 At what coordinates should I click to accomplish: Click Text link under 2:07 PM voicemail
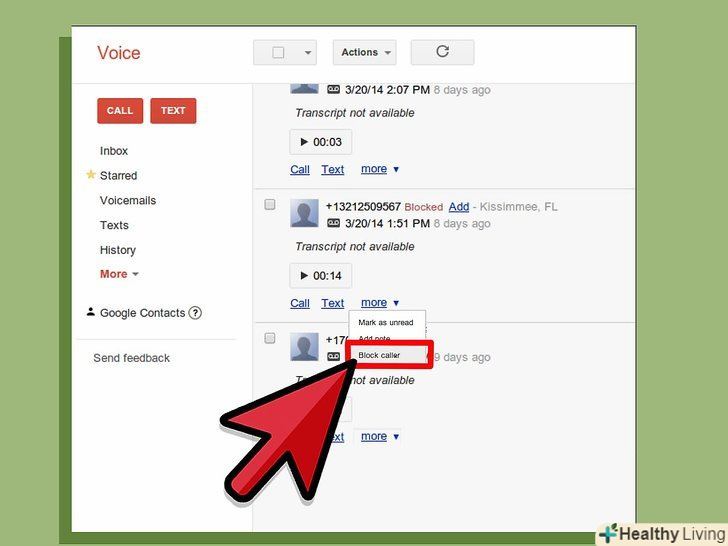point(333,169)
